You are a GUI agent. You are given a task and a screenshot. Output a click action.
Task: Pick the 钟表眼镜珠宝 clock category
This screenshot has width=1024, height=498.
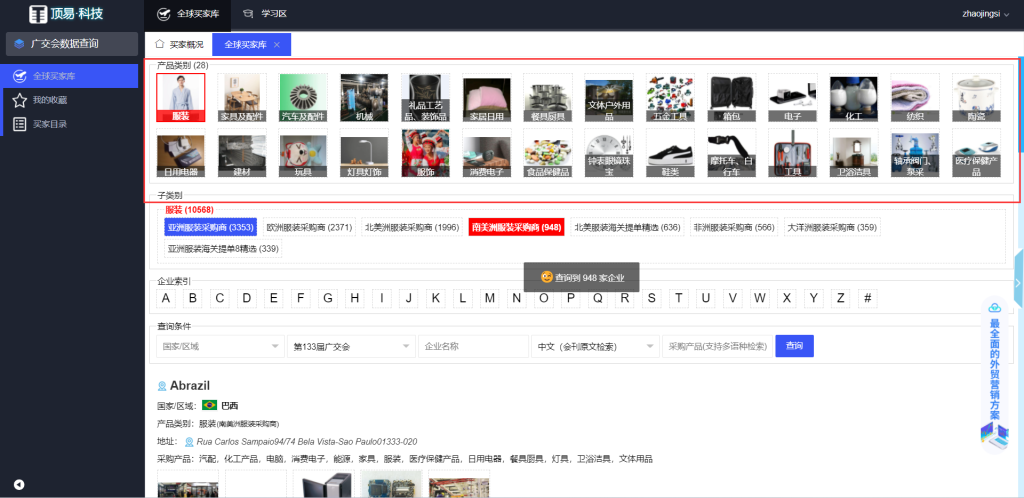click(x=609, y=152)
